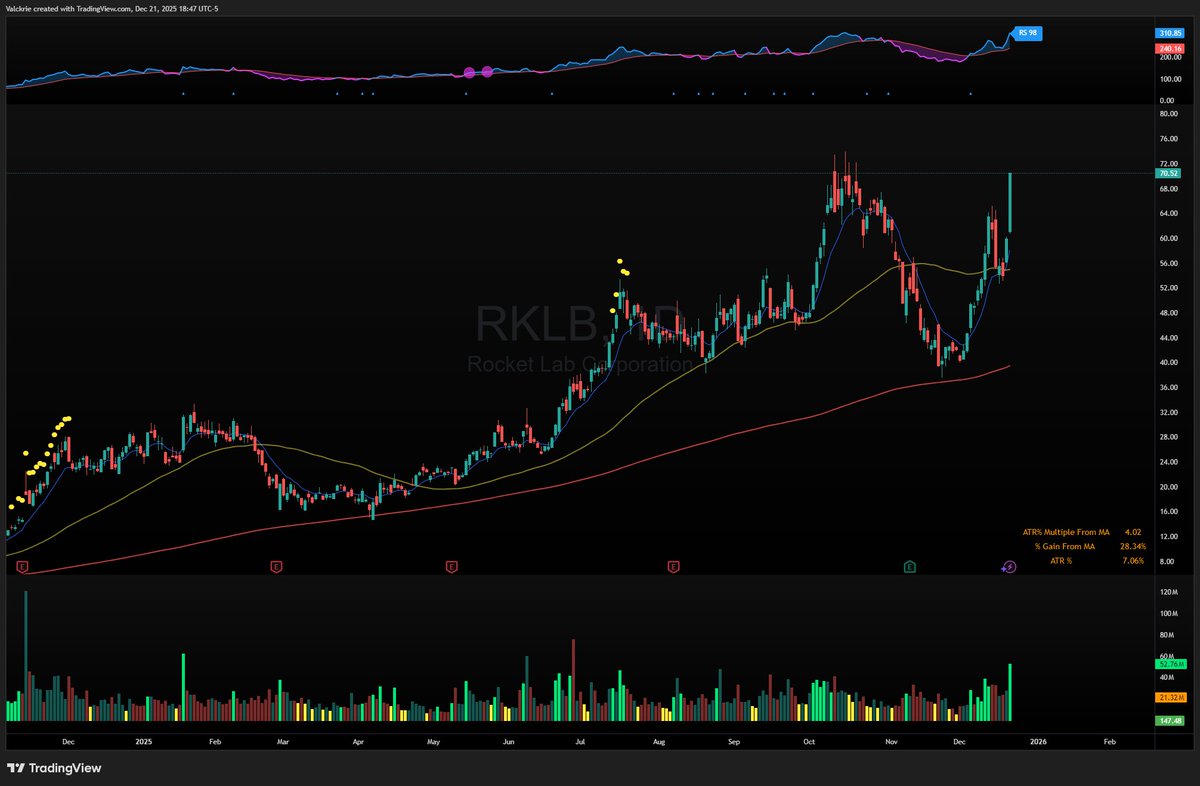Viewport: 1200px width, 786px height.
Task: Select the orange 21.32M volume label
Action: click(x=1170, y=697)
